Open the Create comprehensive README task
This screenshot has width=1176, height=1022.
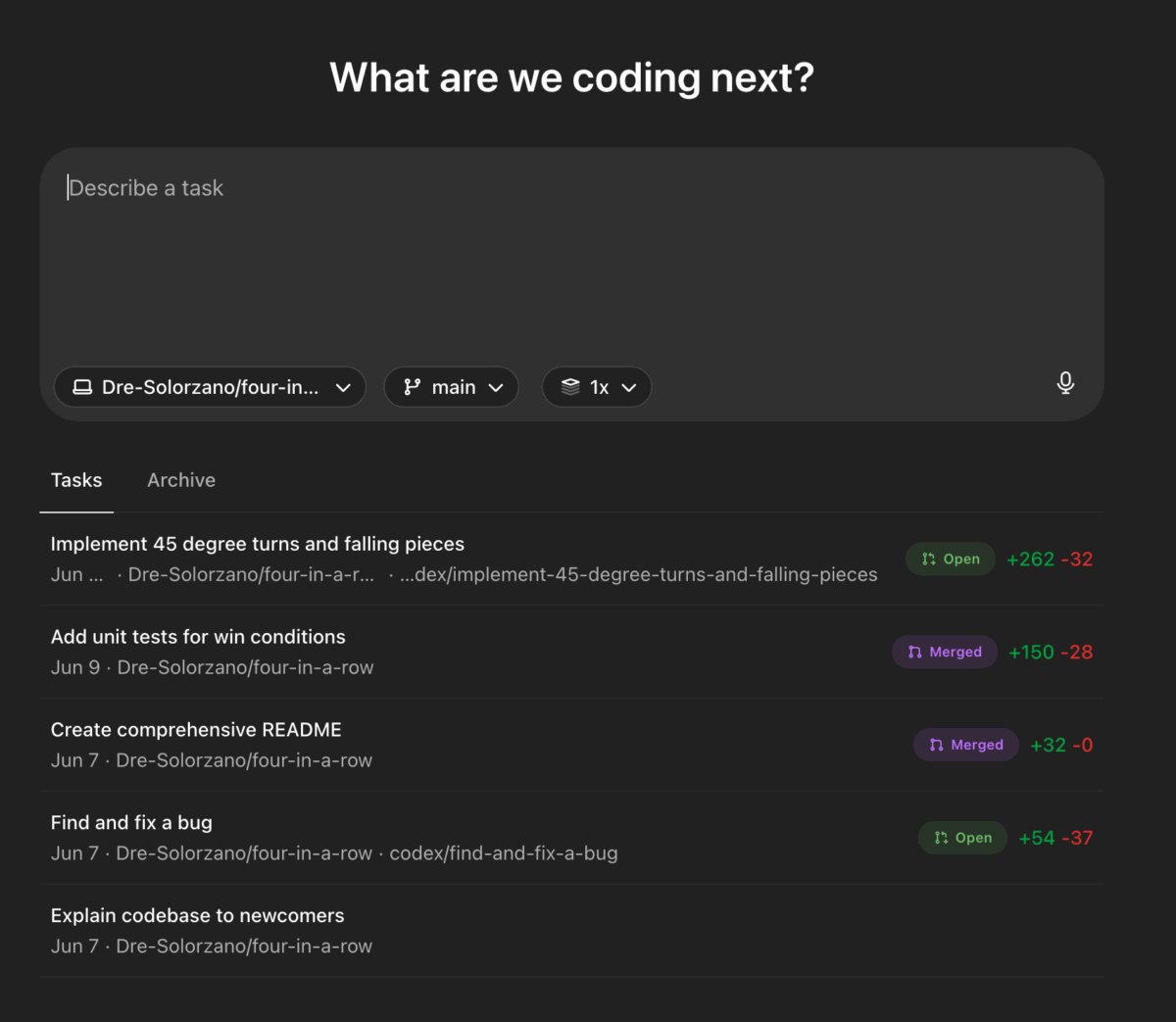click(196, 729)
